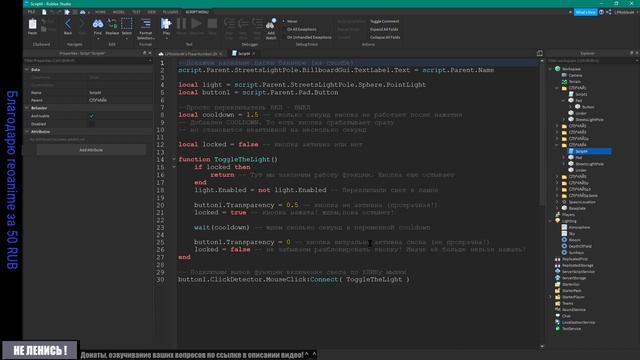Click the Add Attribute button
The height and width of the screenshot is (360, 640).
pos(91,150)
